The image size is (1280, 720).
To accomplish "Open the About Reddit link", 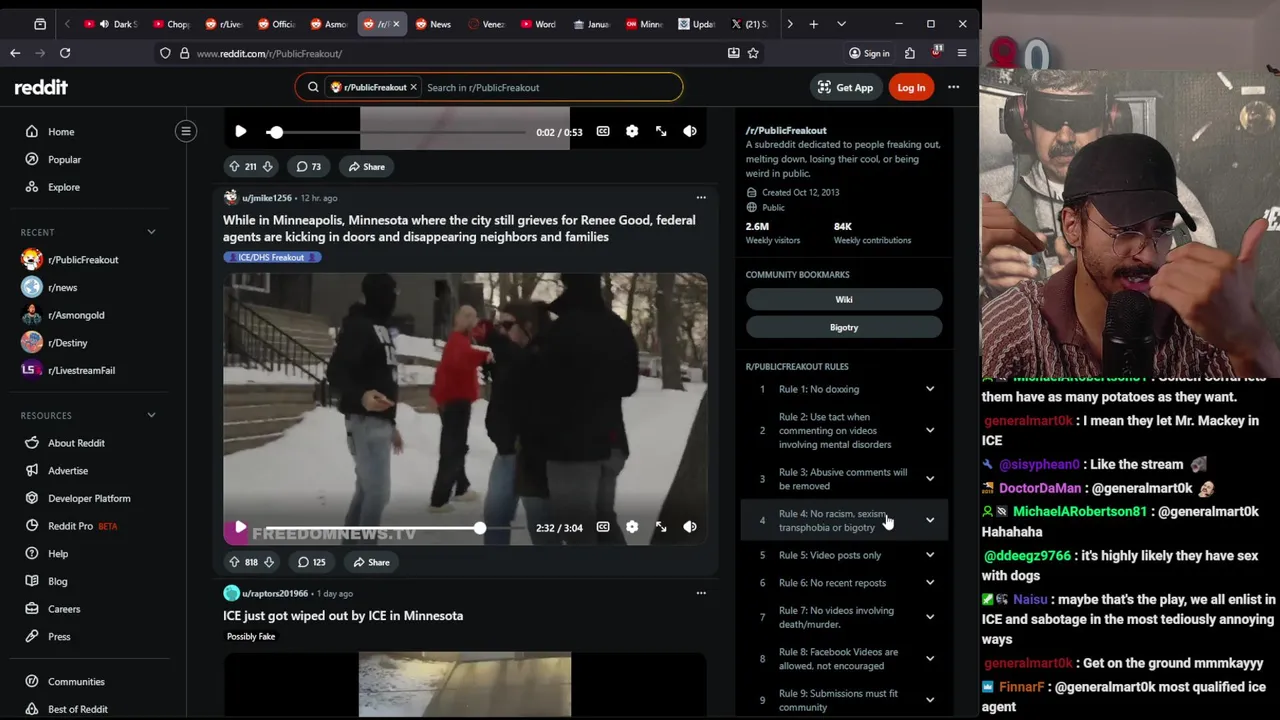I will [76, 443].
